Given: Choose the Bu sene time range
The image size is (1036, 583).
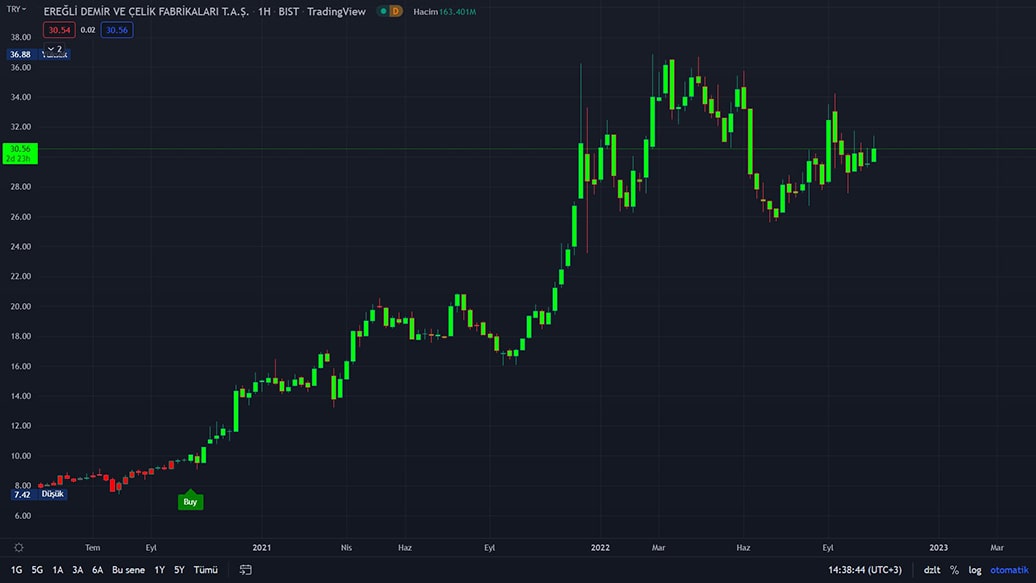Looking at the screenshot, I should pyautogui.click(x=128, y=570).
